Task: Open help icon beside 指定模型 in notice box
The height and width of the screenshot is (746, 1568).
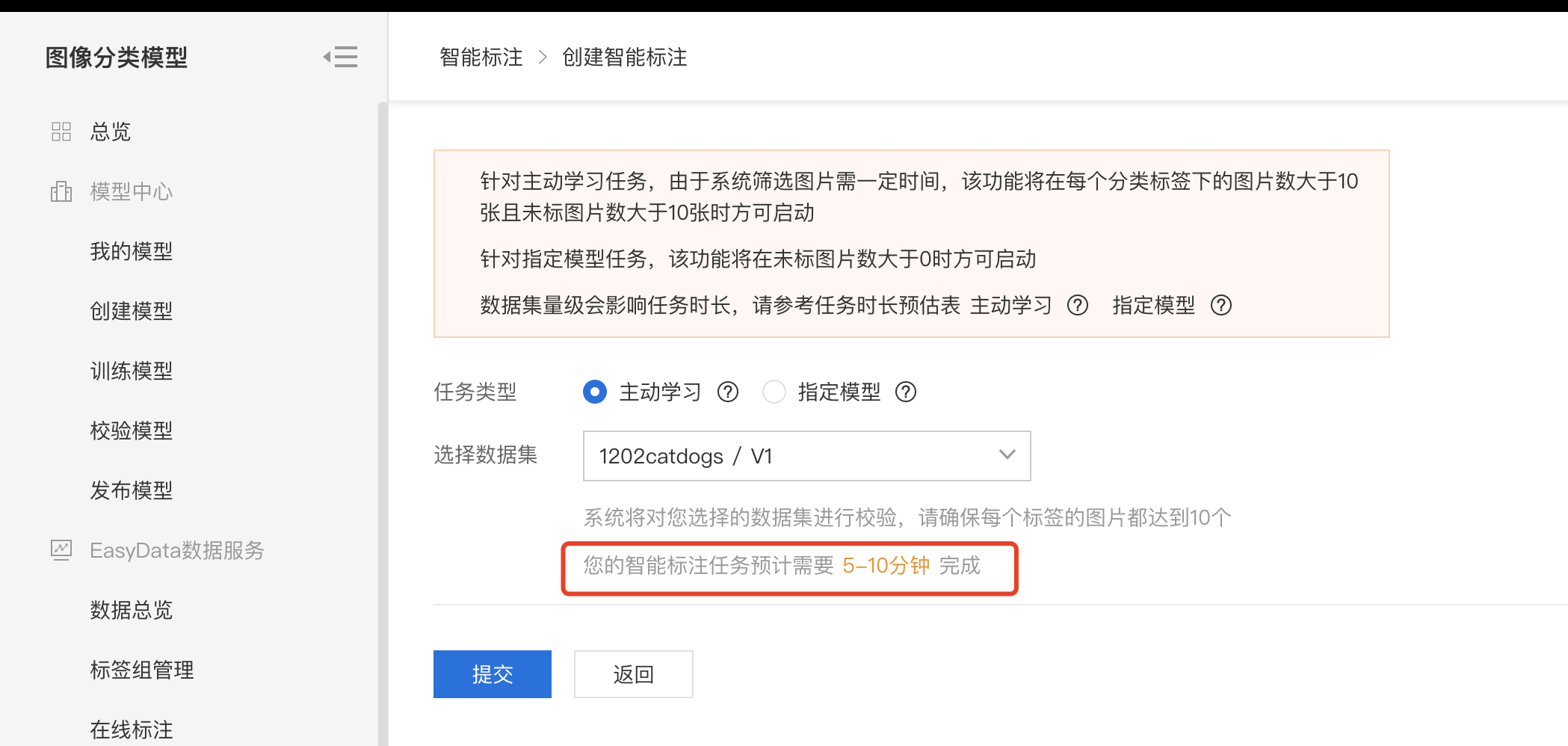Action: pyautogui.click(x=1221, y=306)
